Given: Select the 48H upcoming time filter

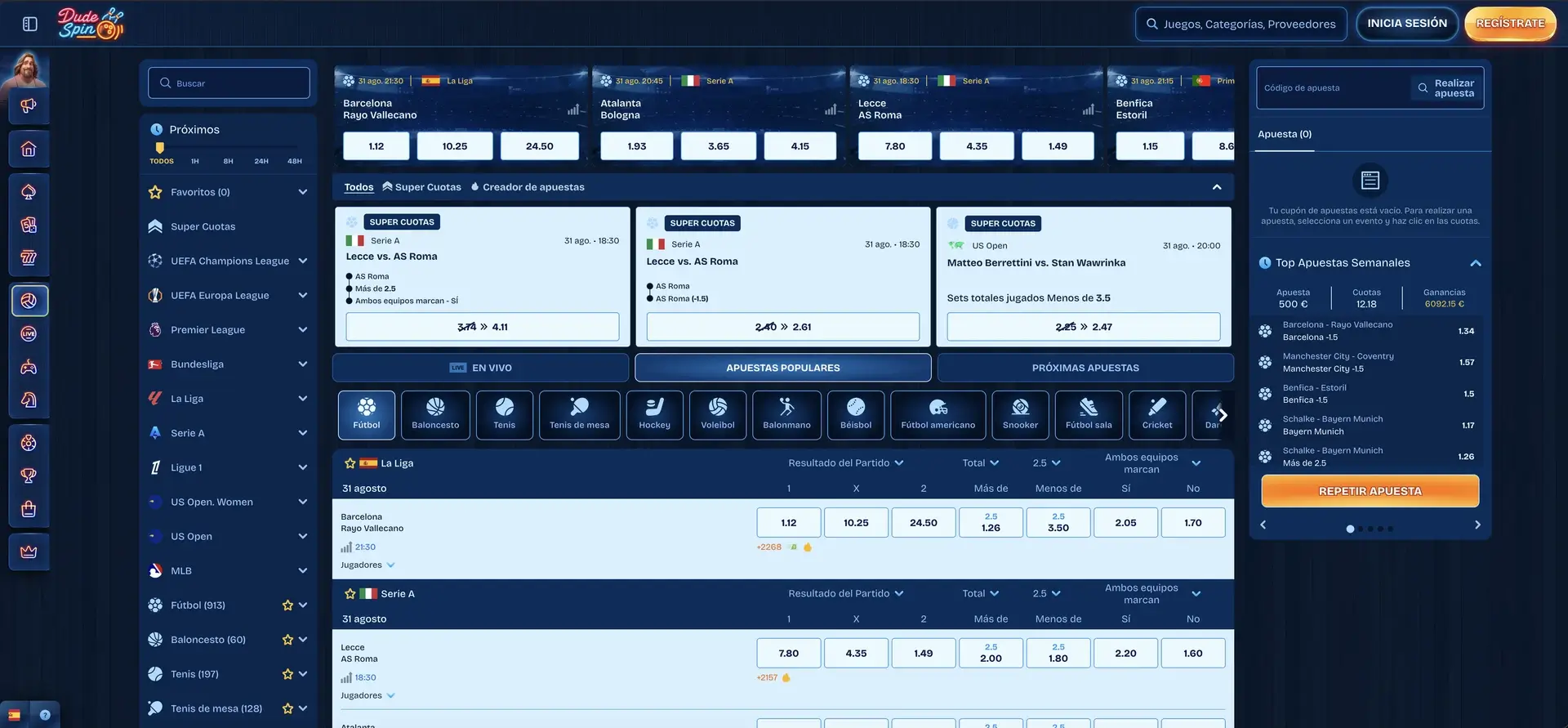Looking at the screenshot, I should click(x=295, y=161).
